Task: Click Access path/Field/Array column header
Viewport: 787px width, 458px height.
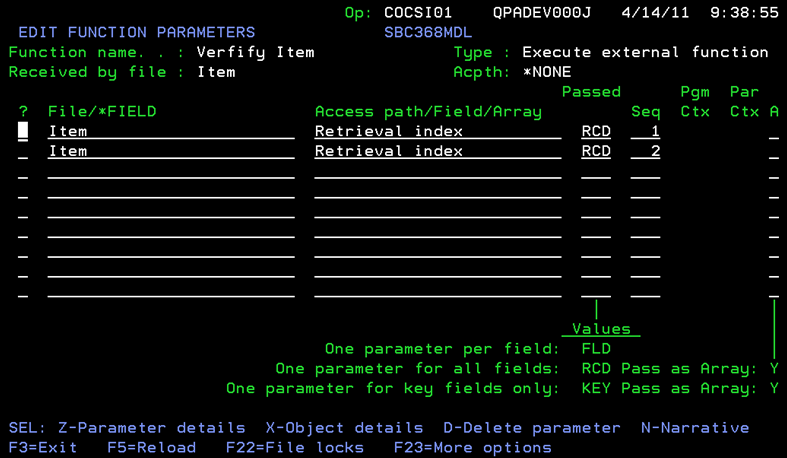Action: click(x=428, y=111)
